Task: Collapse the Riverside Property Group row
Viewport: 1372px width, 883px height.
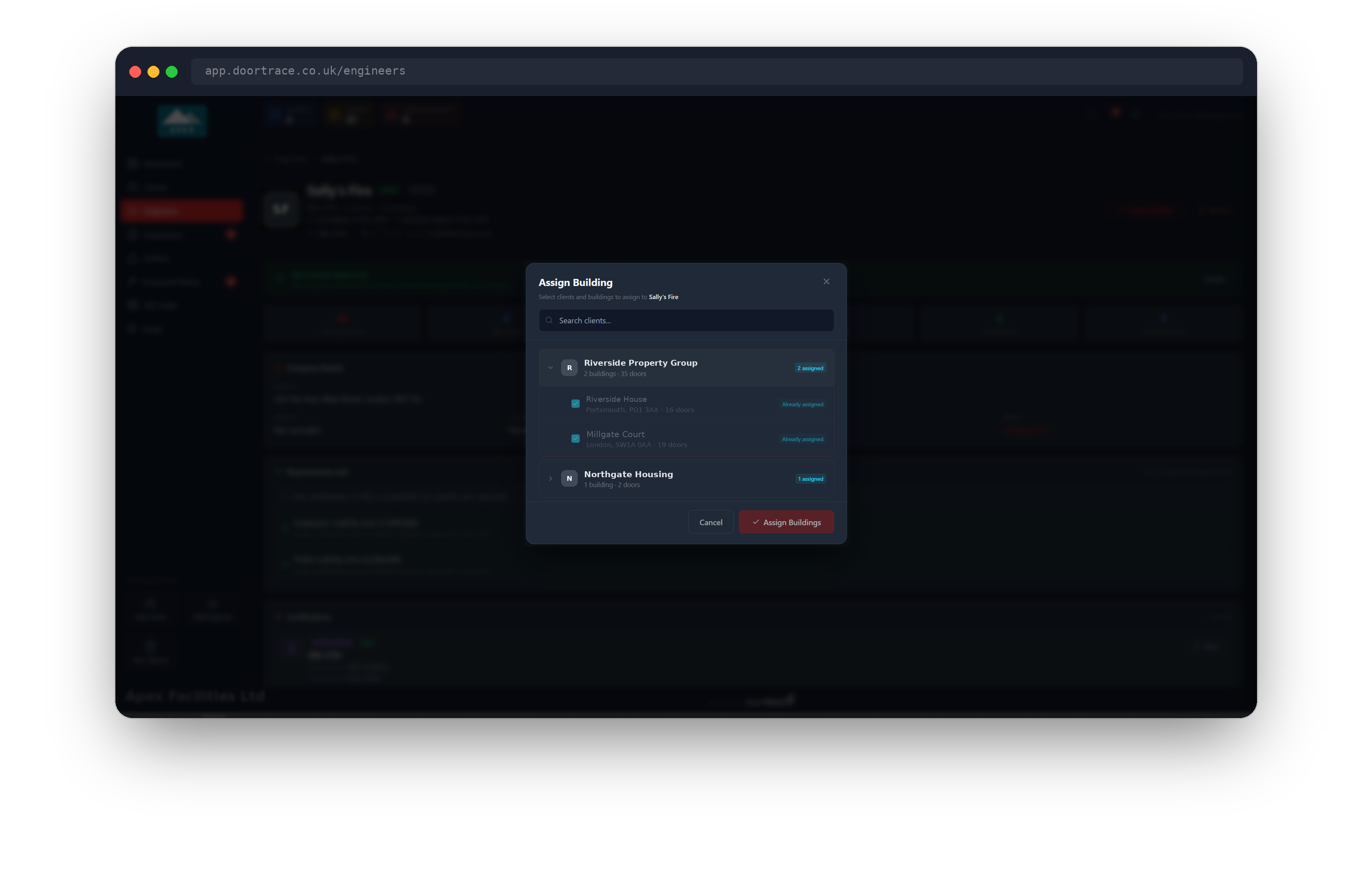Action: (550, 368)
